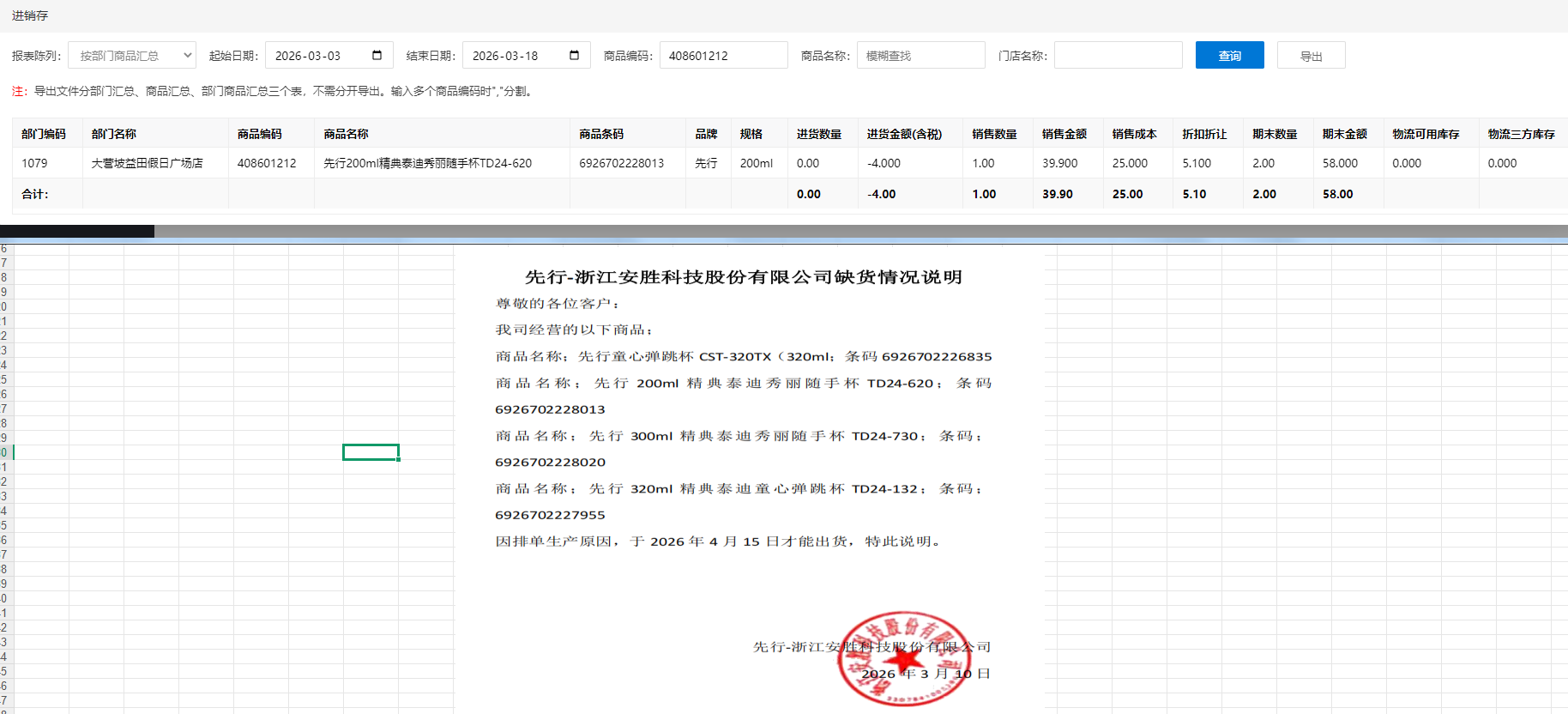The width and height of the screenshot is (1568, 714).
Task: Click the dark horizontal scrollbar thumb
Action: pos(77,231)
